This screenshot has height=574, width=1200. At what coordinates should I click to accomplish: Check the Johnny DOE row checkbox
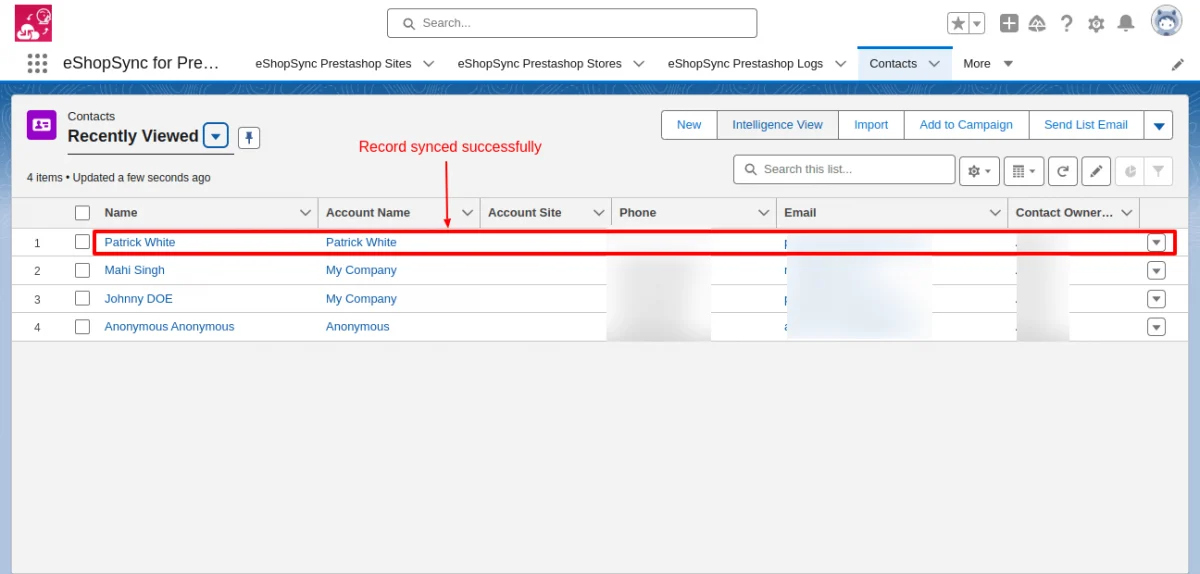coord(83,298)
